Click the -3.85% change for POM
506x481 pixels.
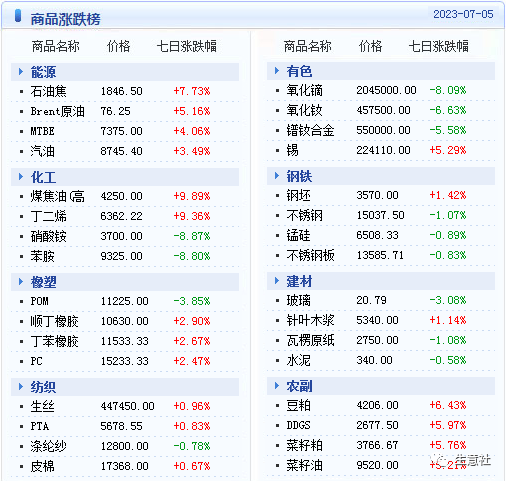(192, 301)
